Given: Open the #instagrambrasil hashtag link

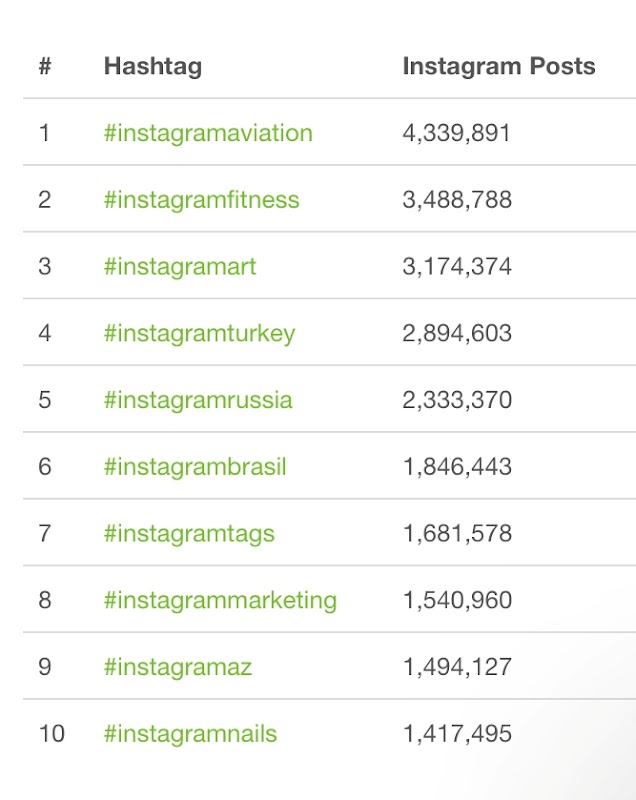Looking at the screenshot, I should tap(195, 467).
